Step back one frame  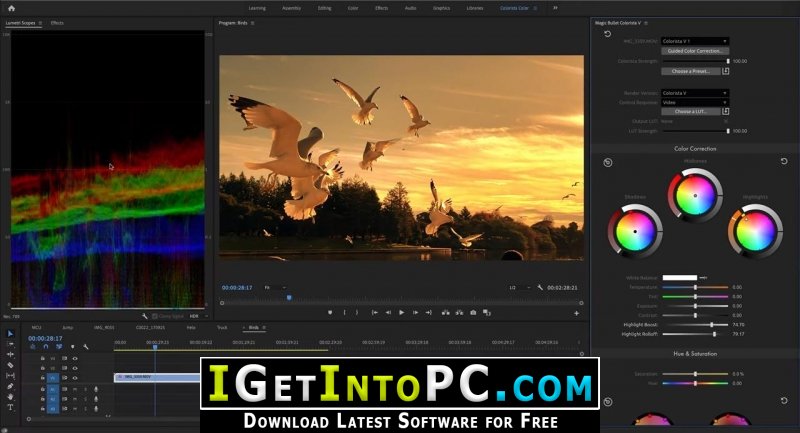pyautogui.click(x=388, y=313)
